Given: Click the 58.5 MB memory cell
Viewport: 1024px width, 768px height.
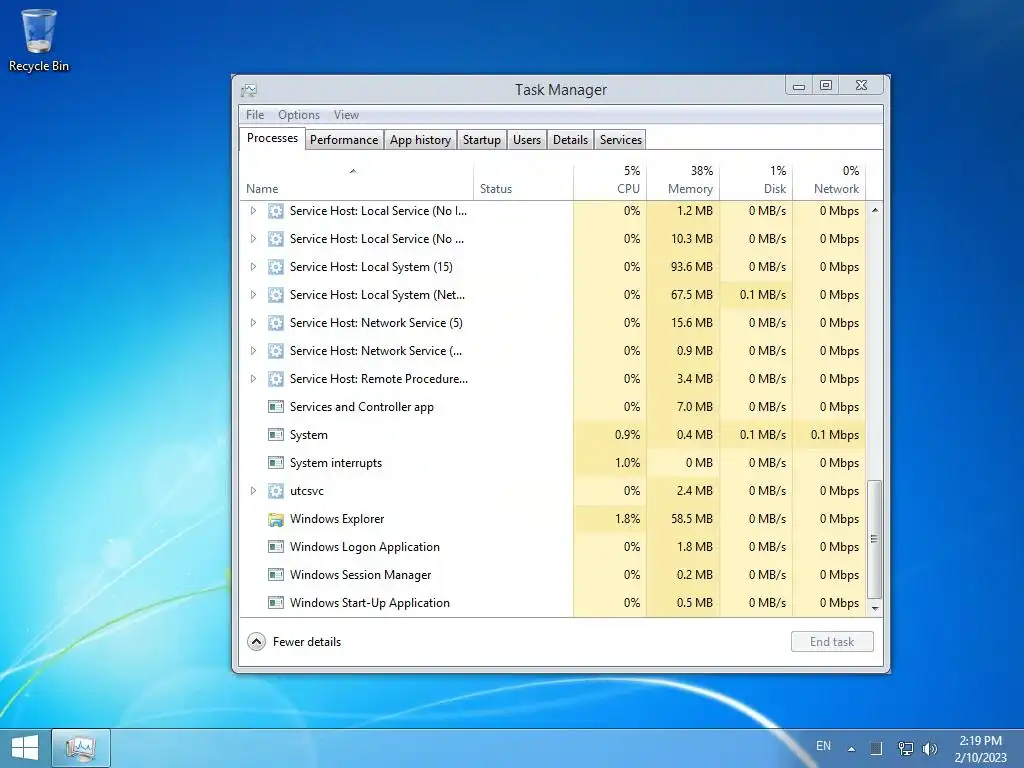Looking at the screenshot, I should 683,519.
